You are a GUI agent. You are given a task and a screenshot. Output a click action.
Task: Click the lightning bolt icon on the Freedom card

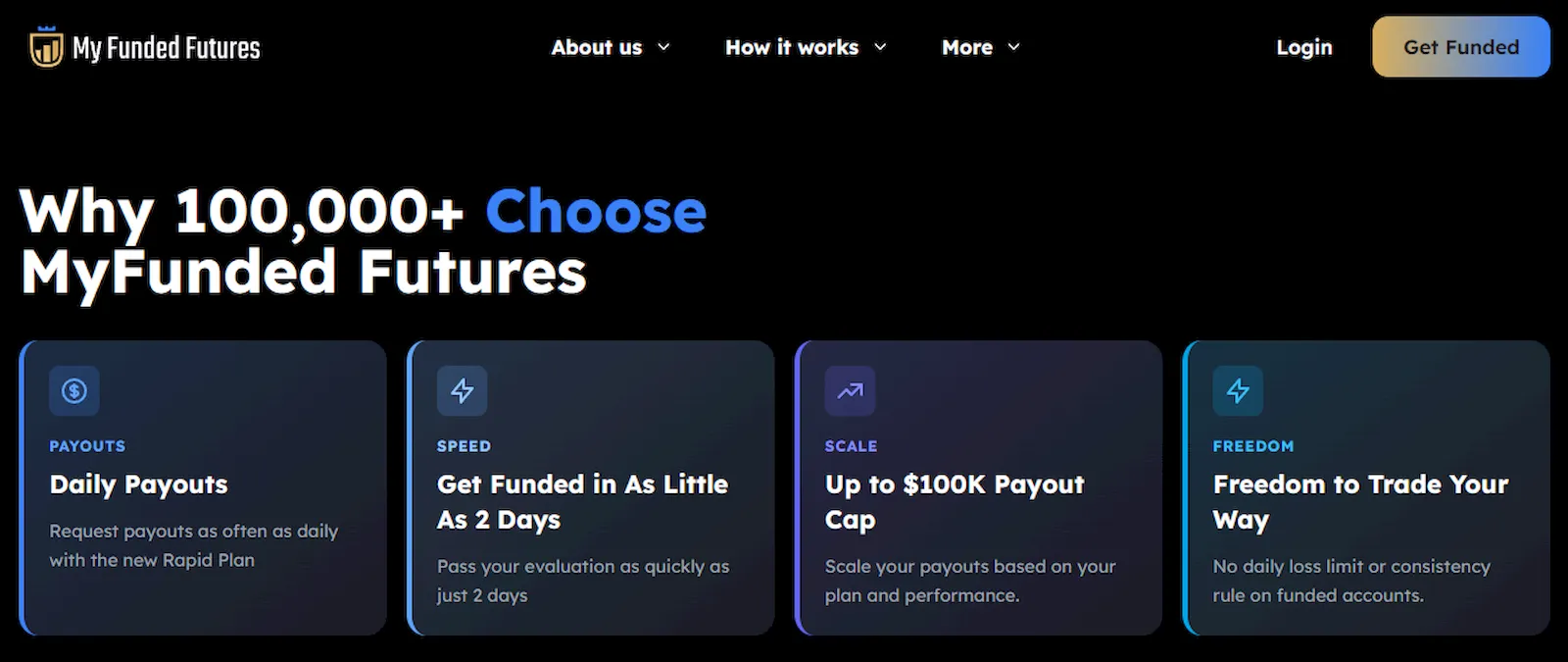(x=1237, y=390)
